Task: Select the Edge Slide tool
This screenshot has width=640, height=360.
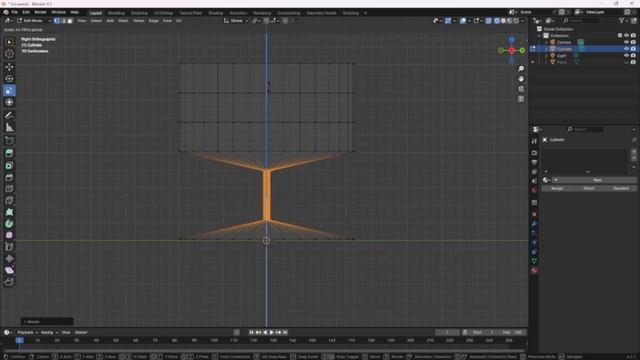Action: (9, 247)
